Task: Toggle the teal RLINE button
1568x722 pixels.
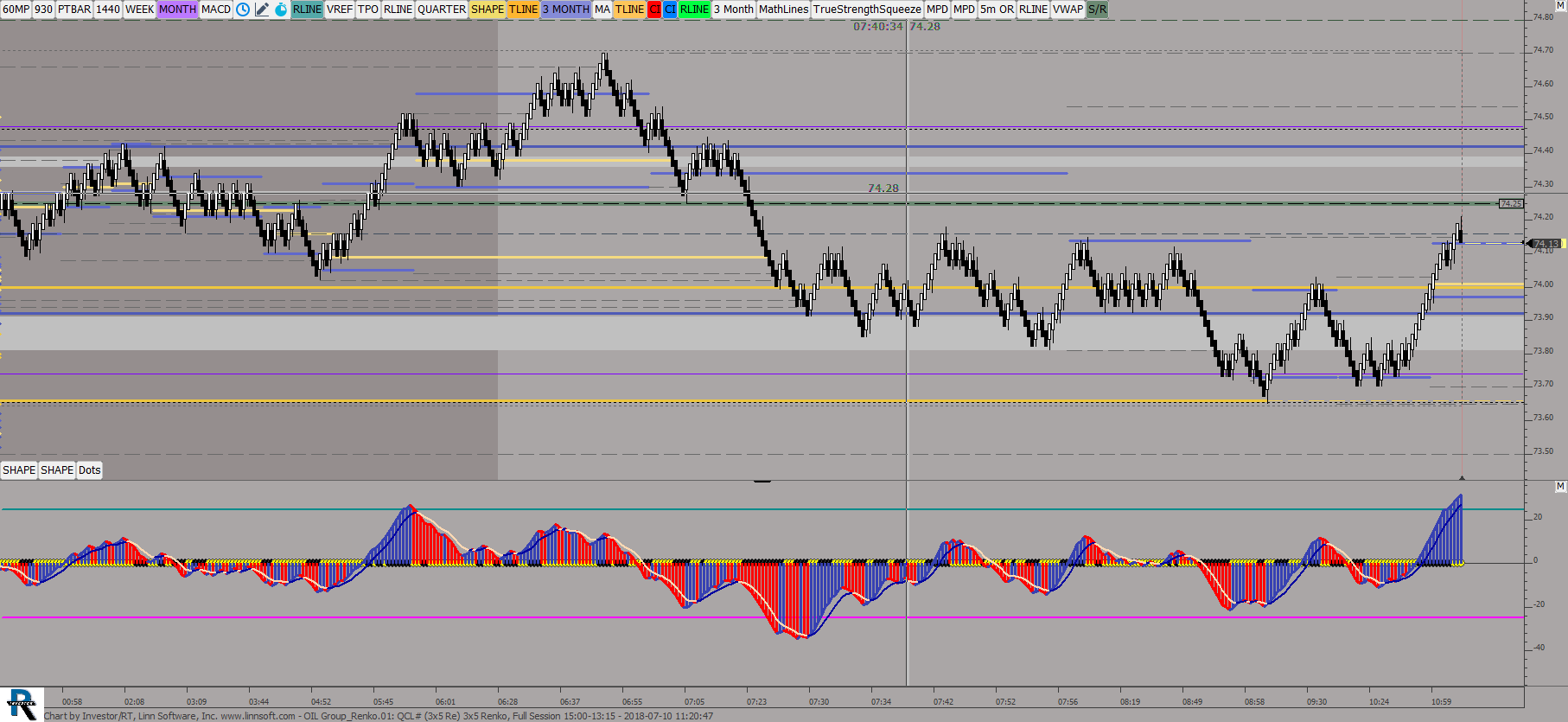Action: [x=307, y=10]
